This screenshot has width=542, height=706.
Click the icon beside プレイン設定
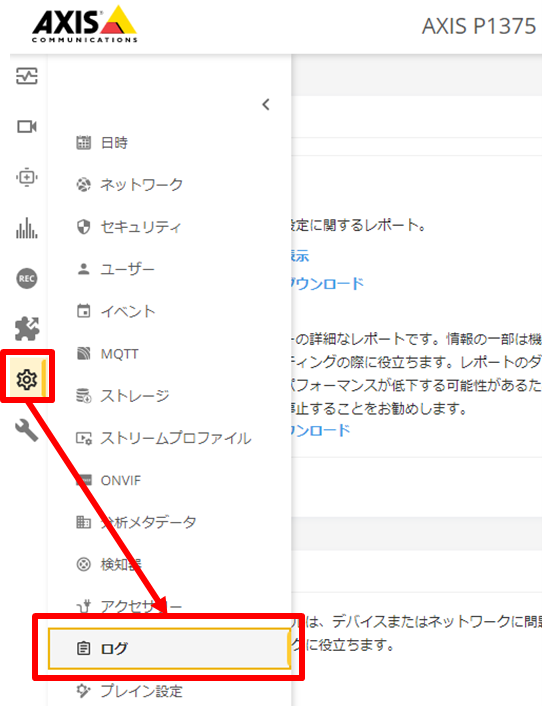[83, 690]
